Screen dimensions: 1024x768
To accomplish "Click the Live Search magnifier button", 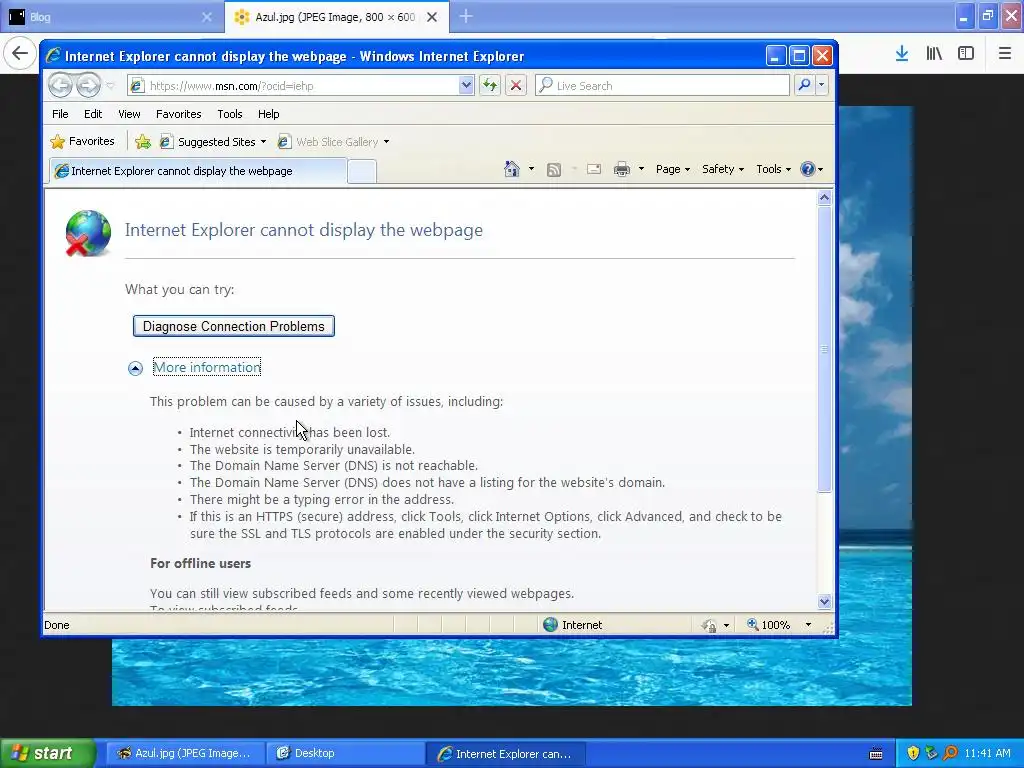I will 805,85.
